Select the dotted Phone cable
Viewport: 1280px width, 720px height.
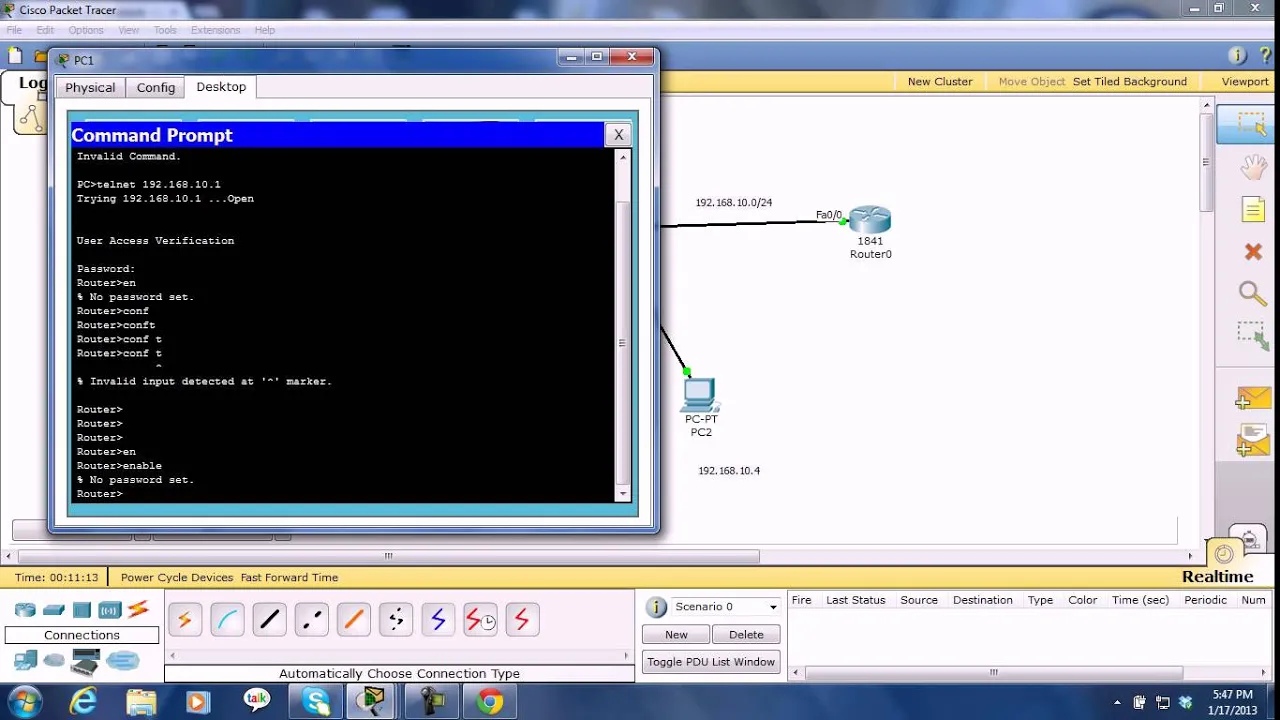[x=396, y=620]
